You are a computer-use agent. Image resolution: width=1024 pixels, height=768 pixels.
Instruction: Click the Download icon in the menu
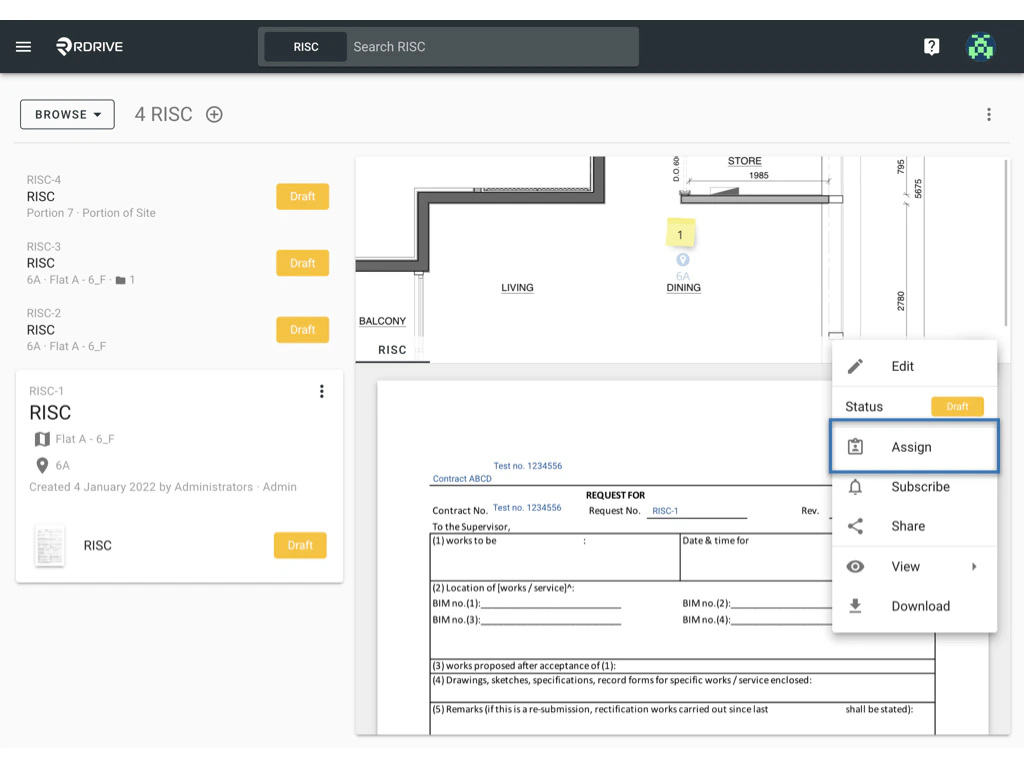[x=856, y=606]
